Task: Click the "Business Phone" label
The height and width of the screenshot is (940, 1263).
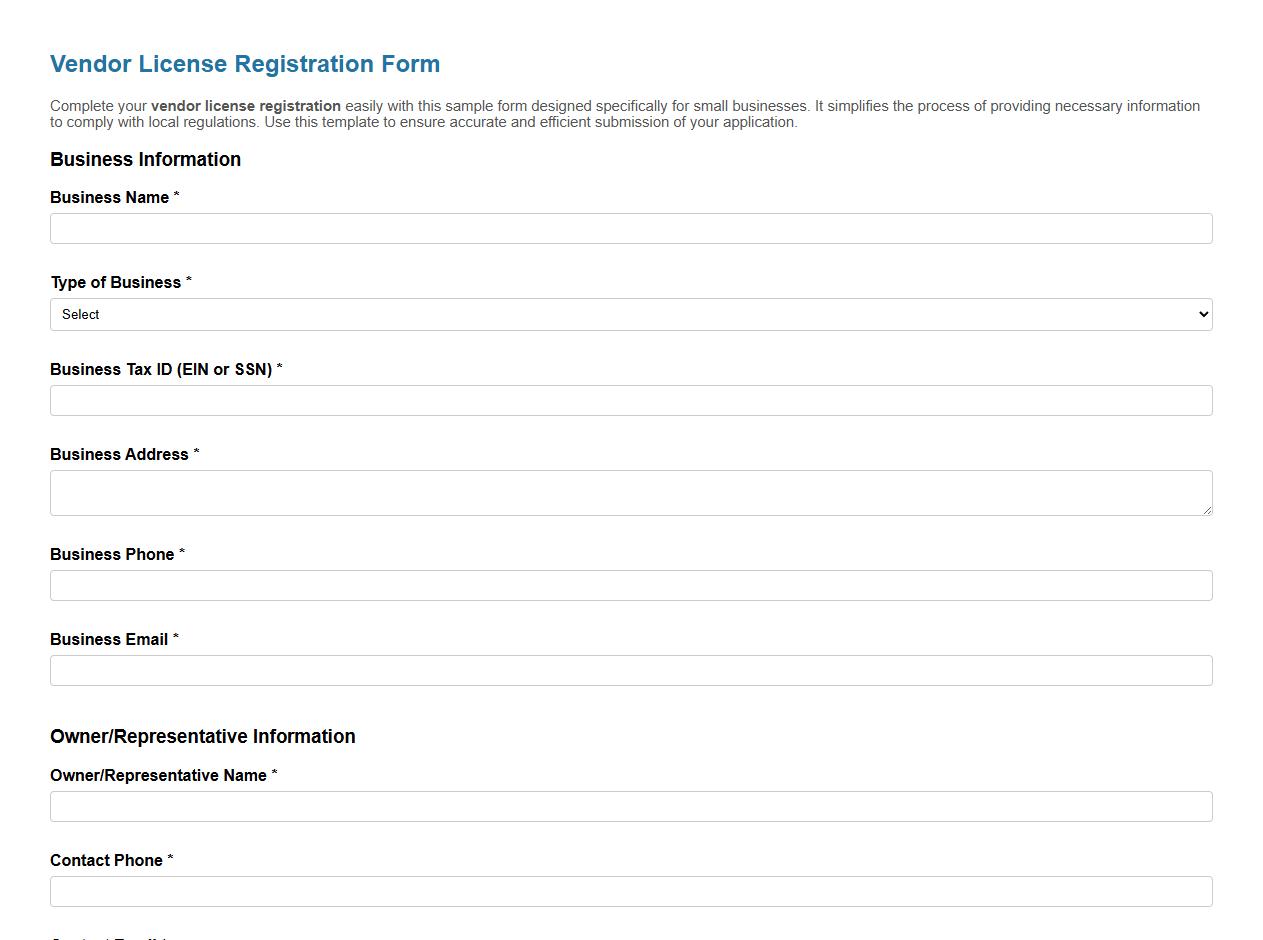Action: tap(113, 554)
